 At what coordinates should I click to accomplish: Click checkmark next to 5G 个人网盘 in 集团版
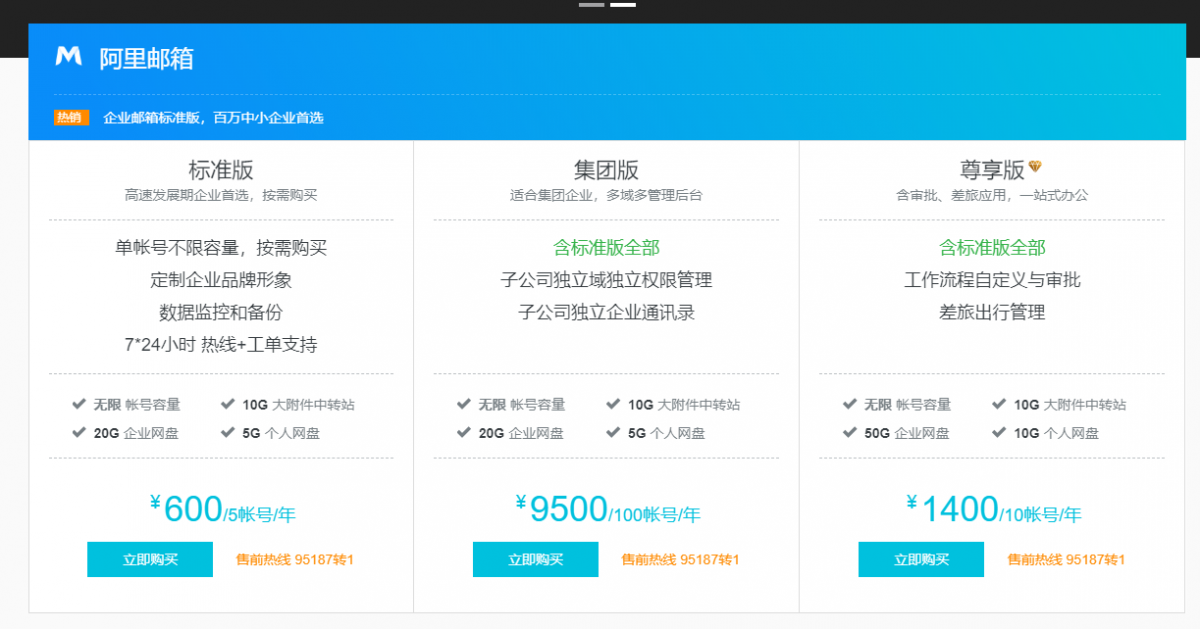coord(613,432)
